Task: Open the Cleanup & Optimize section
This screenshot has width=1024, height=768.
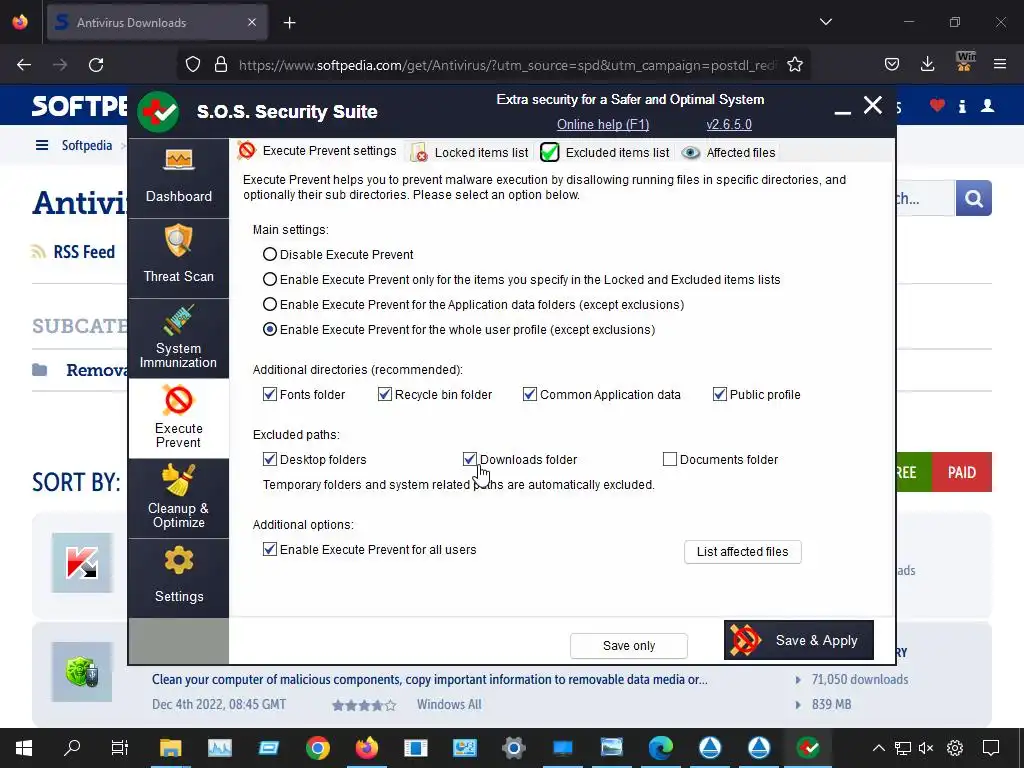Action: [x=178, y=498]
